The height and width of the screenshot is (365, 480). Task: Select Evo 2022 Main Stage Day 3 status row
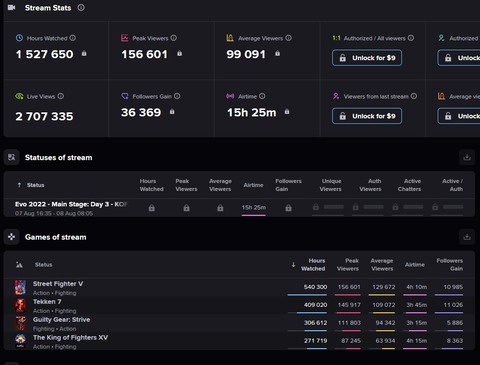239,208
